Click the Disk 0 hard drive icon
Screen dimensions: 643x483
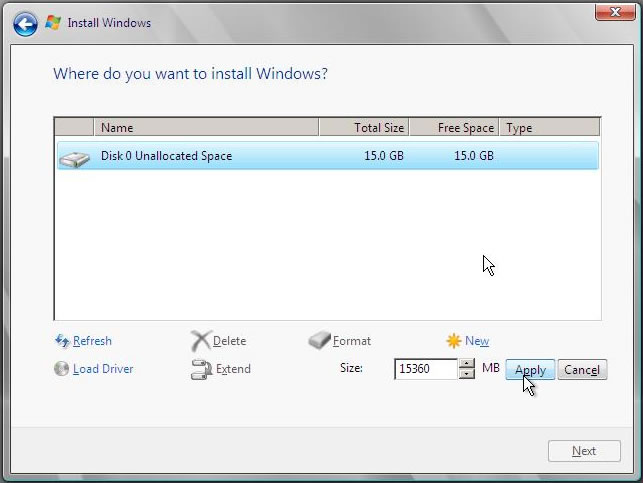tap(74, 157)
